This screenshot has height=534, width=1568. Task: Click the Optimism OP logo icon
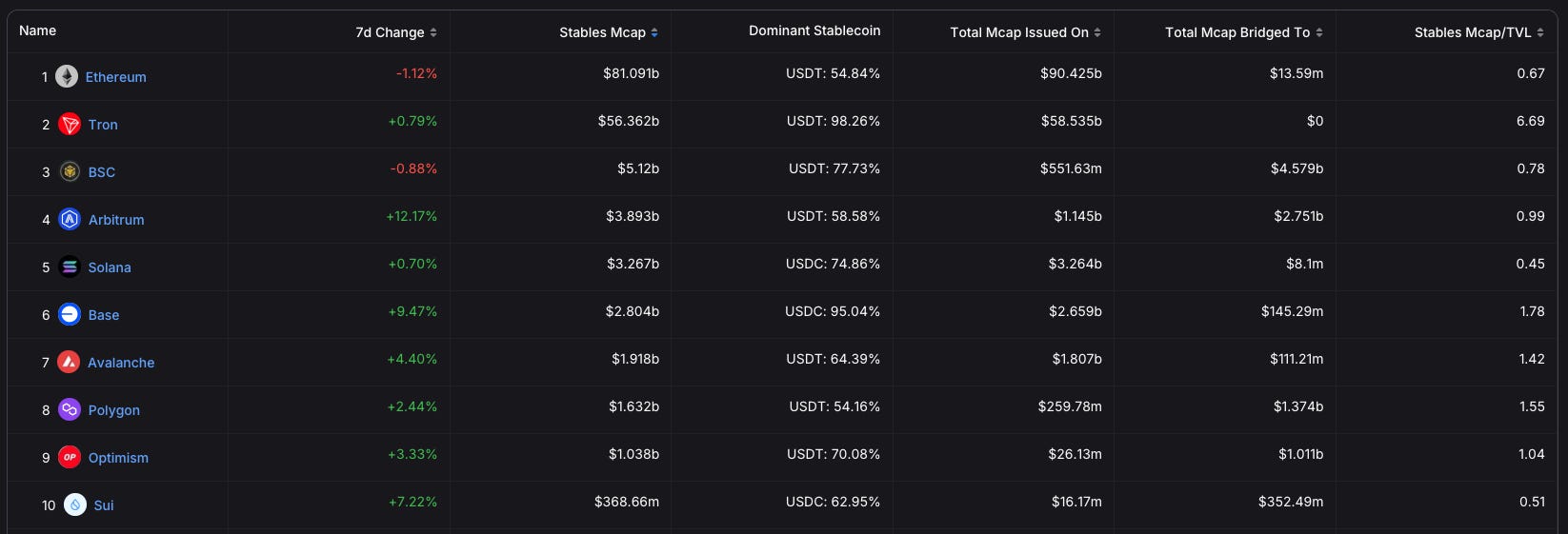pyautogui.click(x=70, y=457)
